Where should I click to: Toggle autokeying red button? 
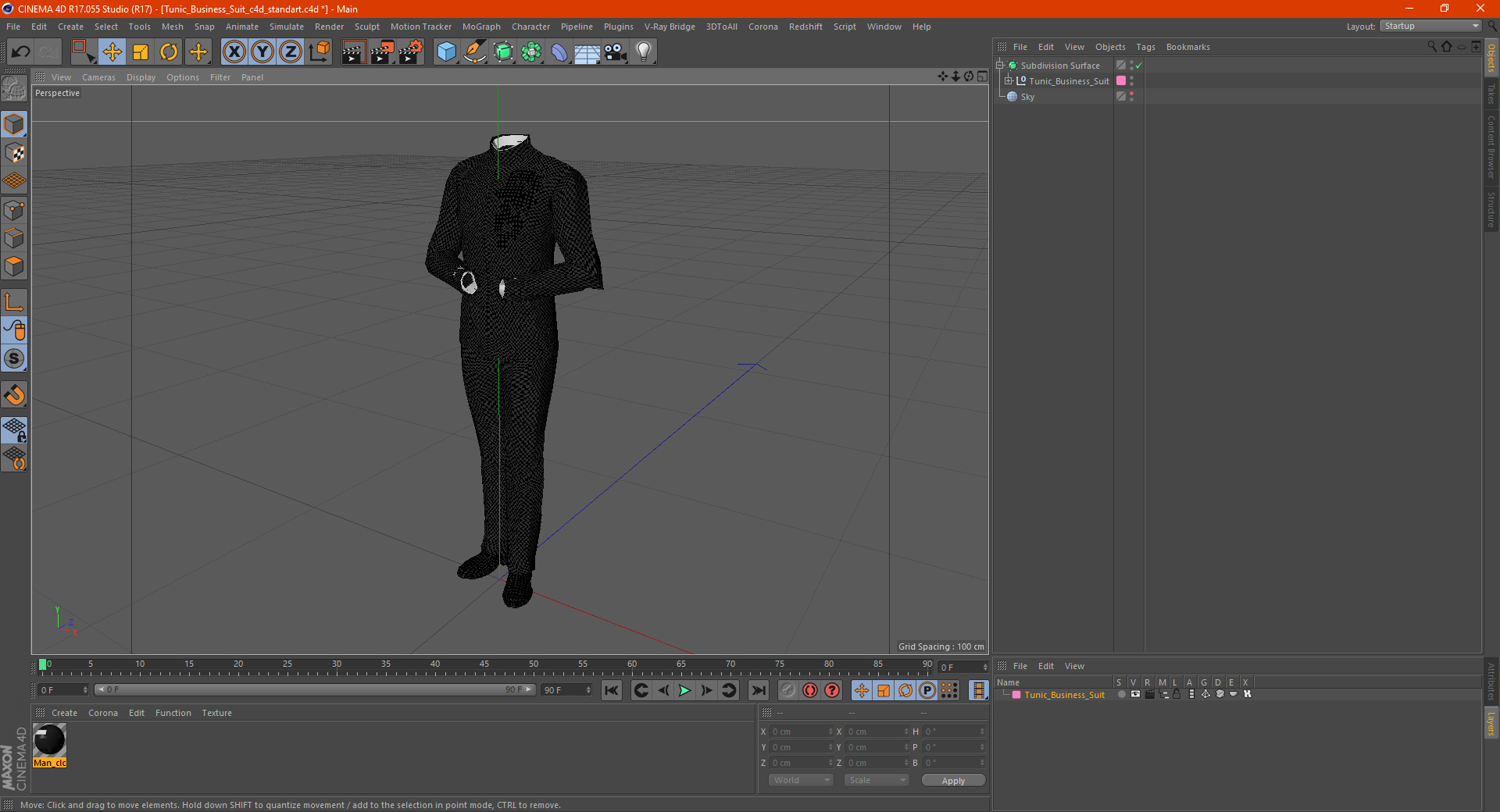810,690
